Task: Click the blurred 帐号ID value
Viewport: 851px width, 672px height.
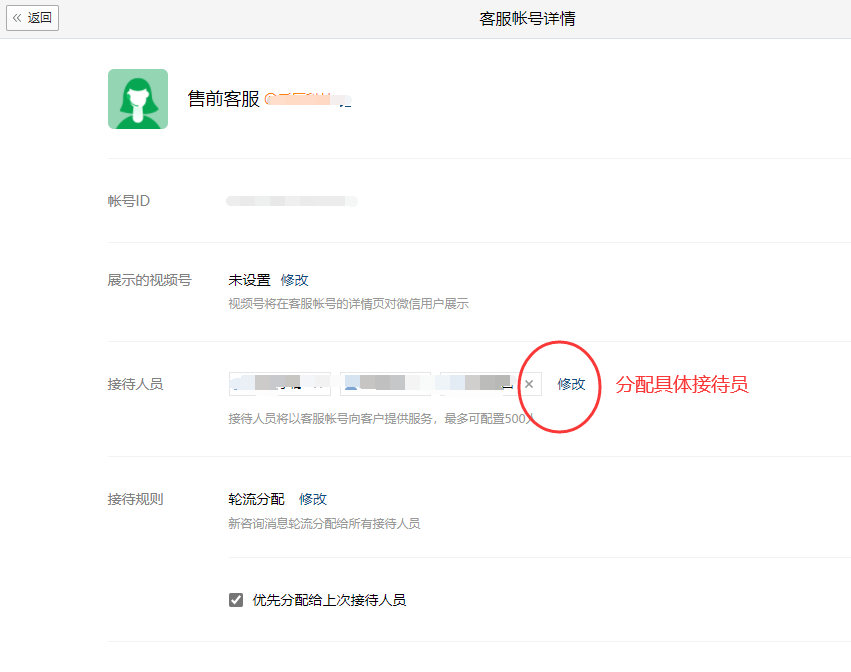Action: [x=291, y=201]
